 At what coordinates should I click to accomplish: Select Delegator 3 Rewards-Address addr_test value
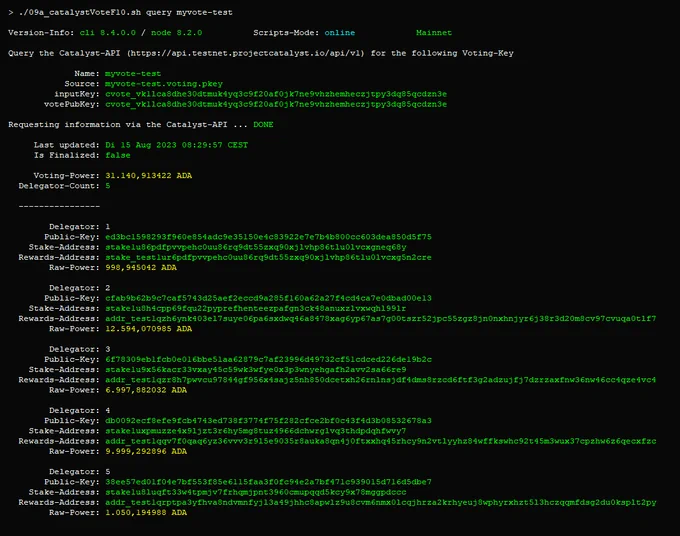pos(381,380)
